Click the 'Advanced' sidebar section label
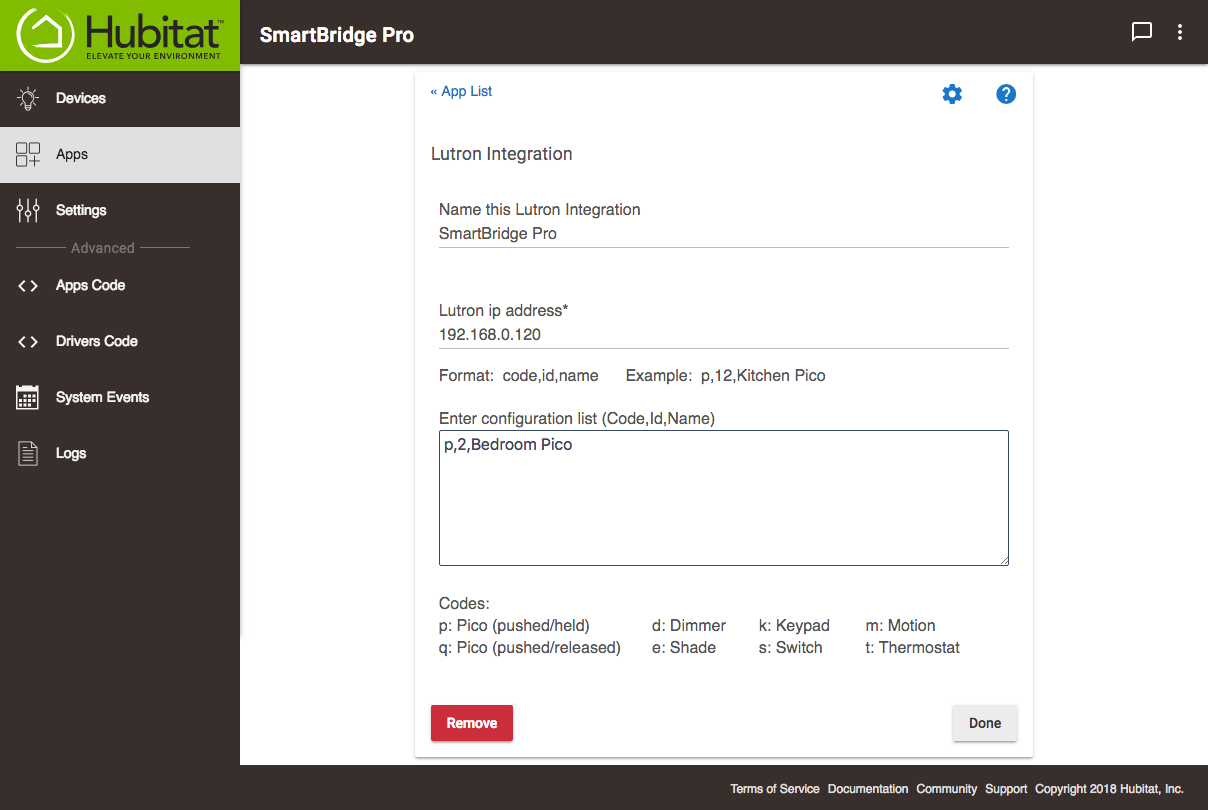The image size is (1208, 810). [x=103, y=248]
